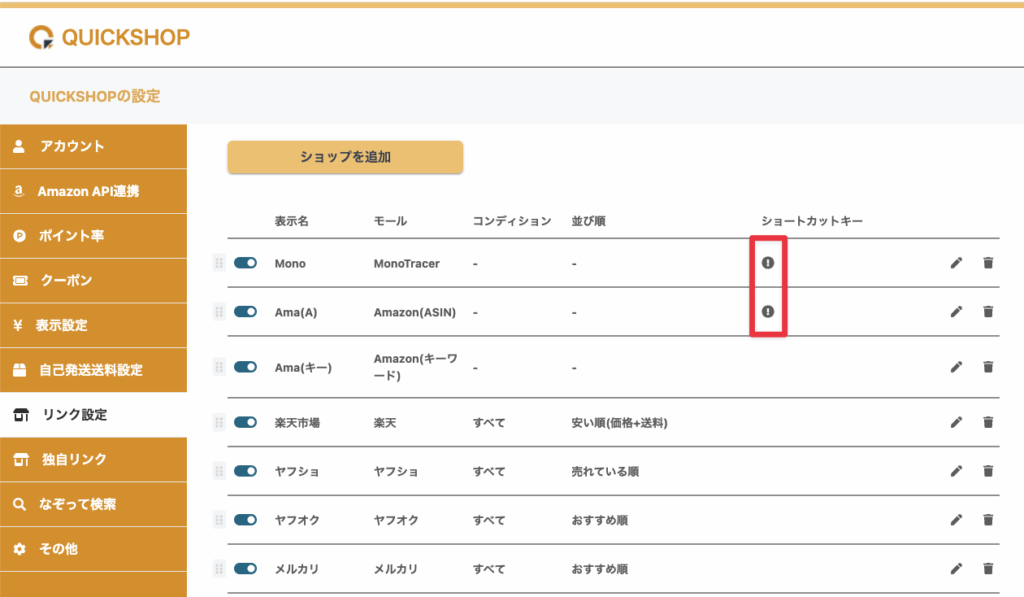
Task: Click the ショートカットキー column header
Action: [x=811, y=221]
